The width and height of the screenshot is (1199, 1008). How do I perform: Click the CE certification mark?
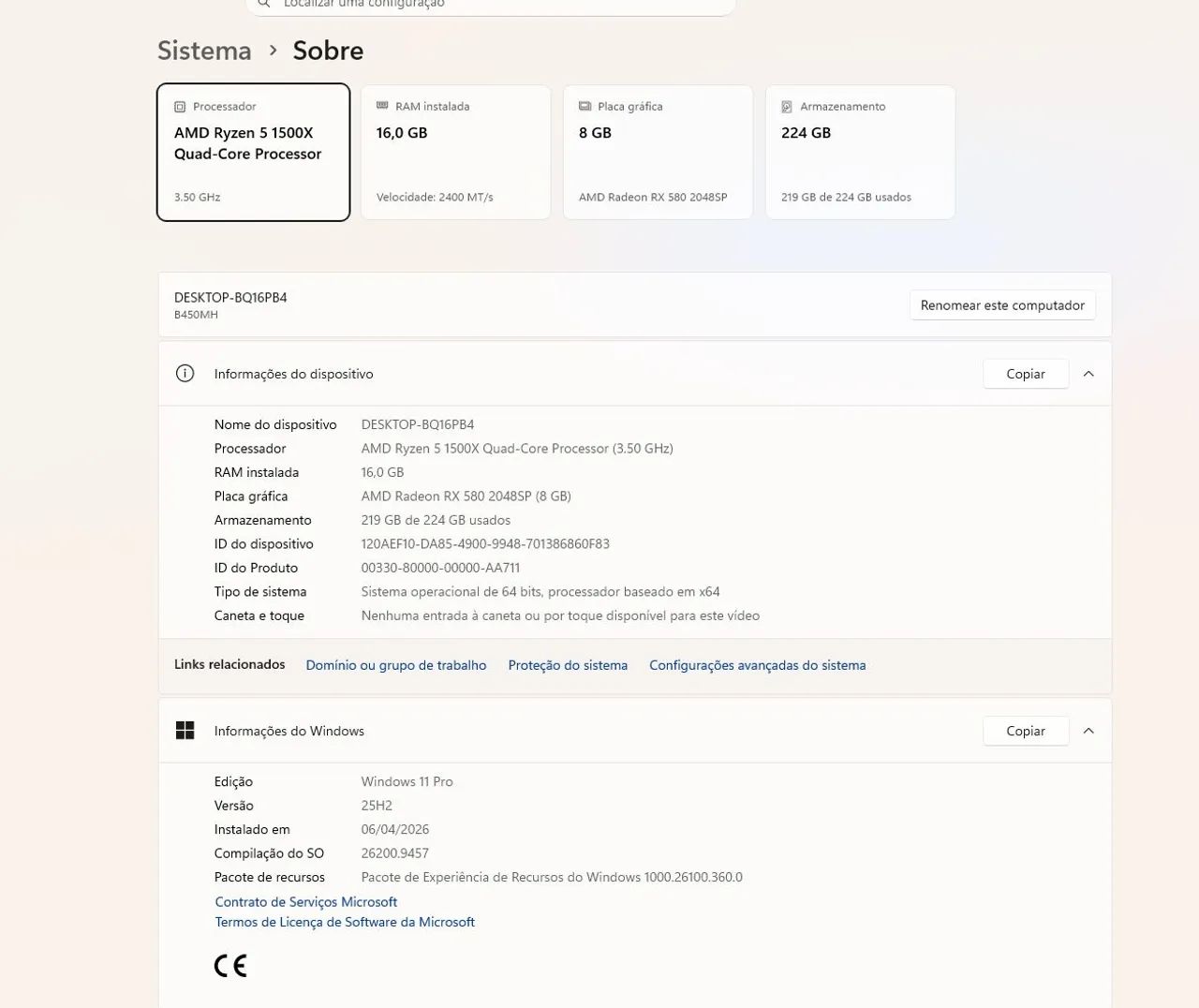[230, 966]
